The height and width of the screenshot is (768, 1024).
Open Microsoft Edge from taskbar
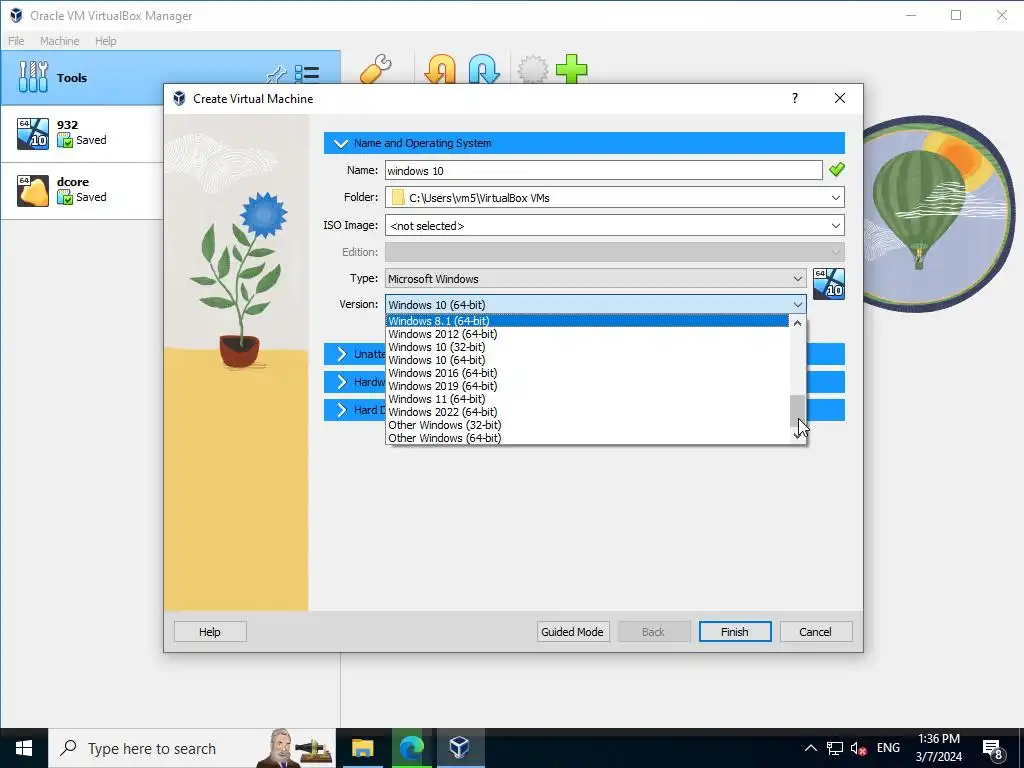coord(411,748)
